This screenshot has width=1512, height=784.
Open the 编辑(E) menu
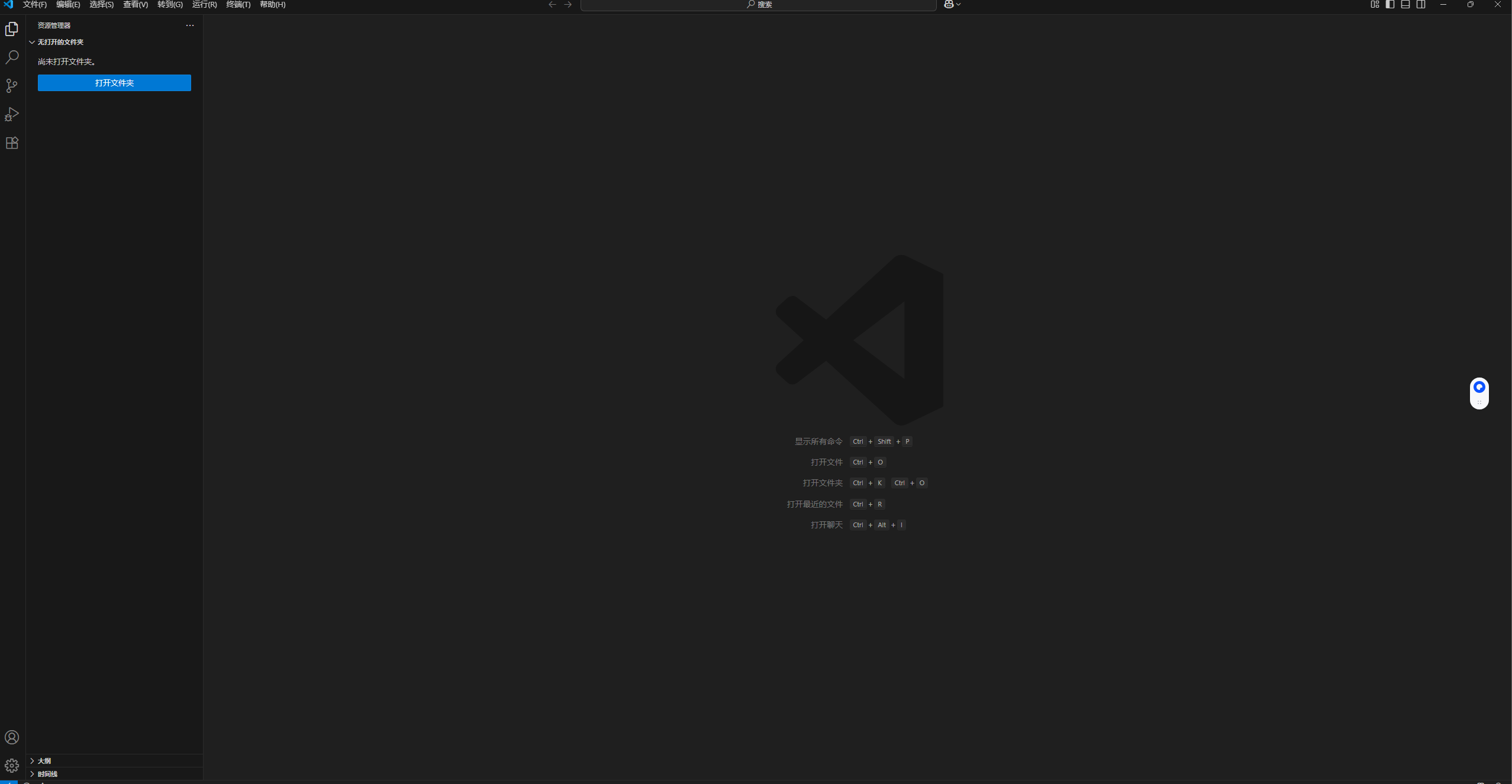click(x=68, y=4)
